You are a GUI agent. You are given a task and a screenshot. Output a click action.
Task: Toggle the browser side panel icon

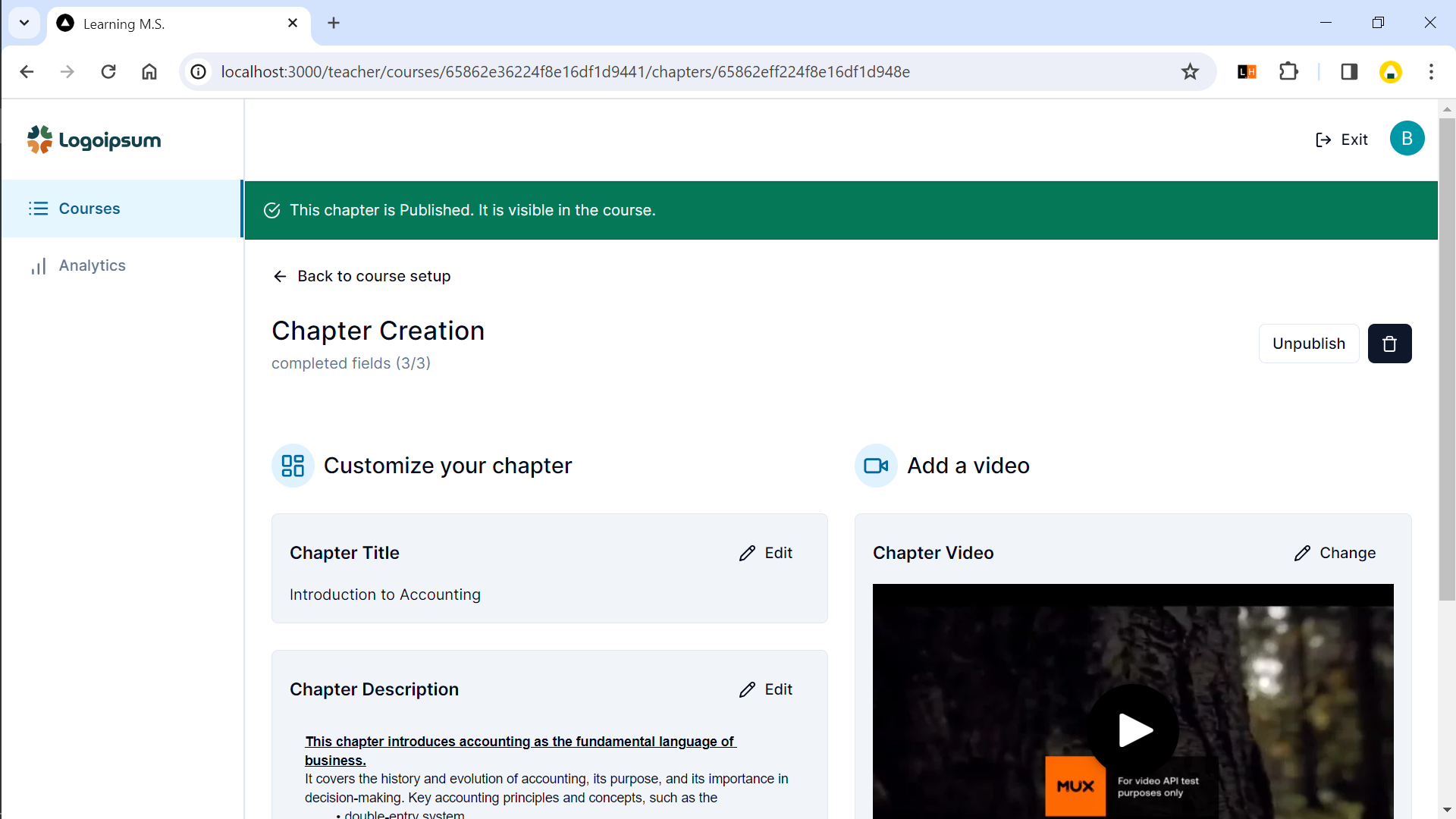tap(1349, 72)
